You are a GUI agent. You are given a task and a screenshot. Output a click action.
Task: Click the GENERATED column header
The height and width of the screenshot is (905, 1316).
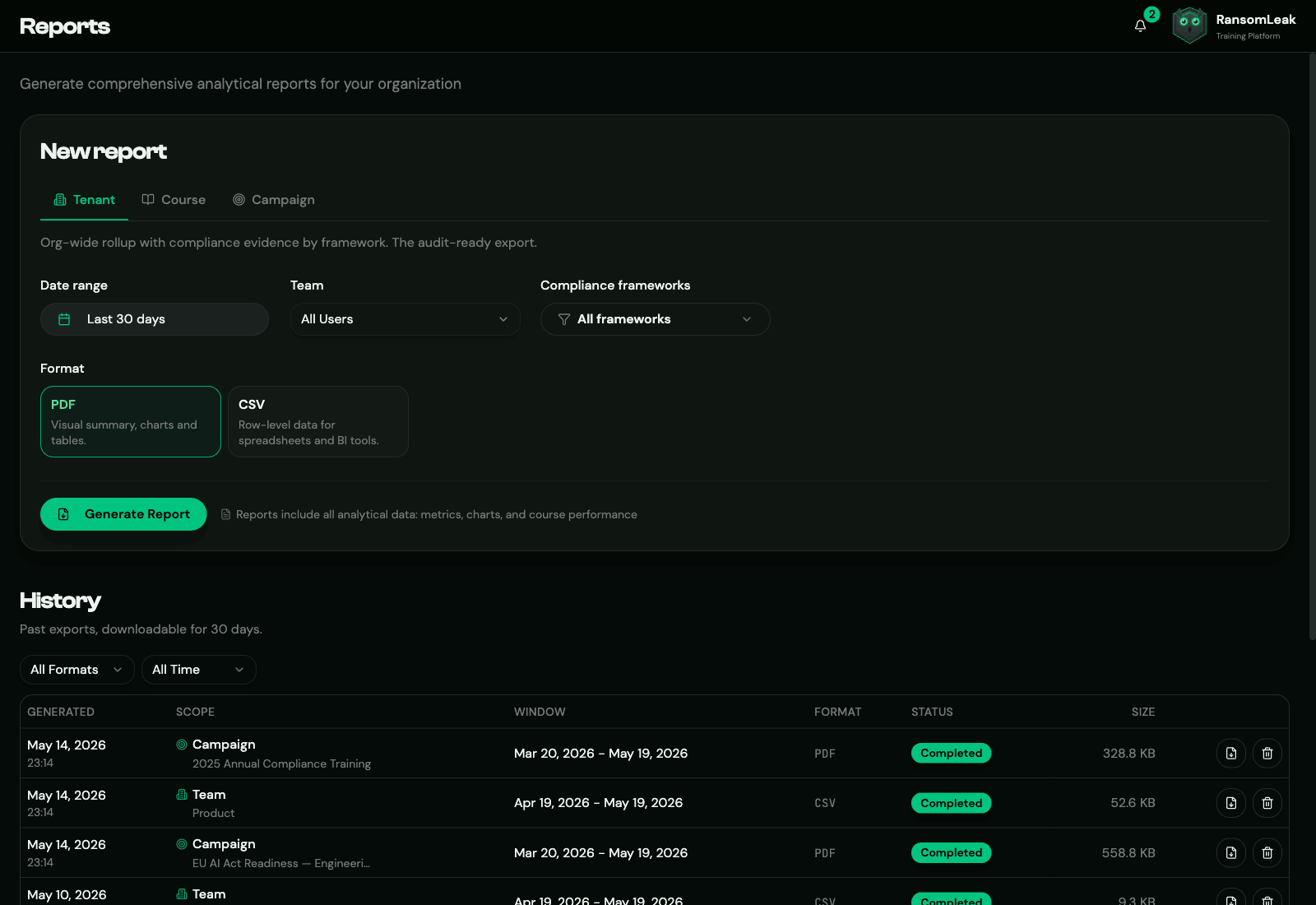coord(61,712)
